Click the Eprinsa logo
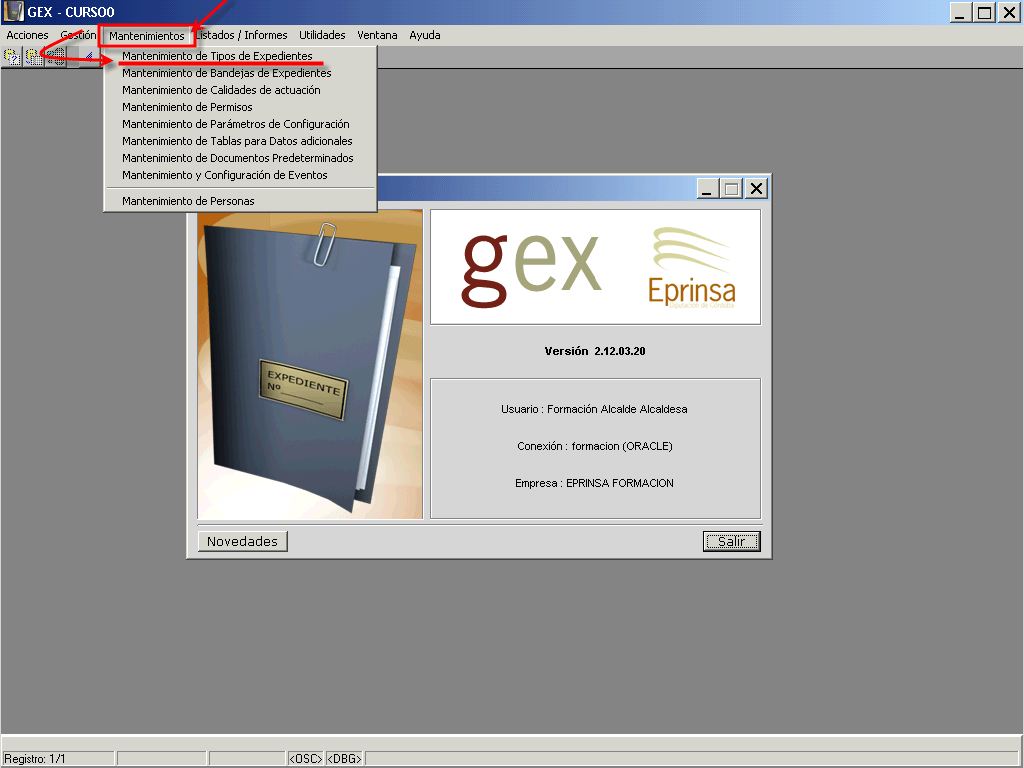The width and height of the screenshot is (1024, 768). (691, 268)
